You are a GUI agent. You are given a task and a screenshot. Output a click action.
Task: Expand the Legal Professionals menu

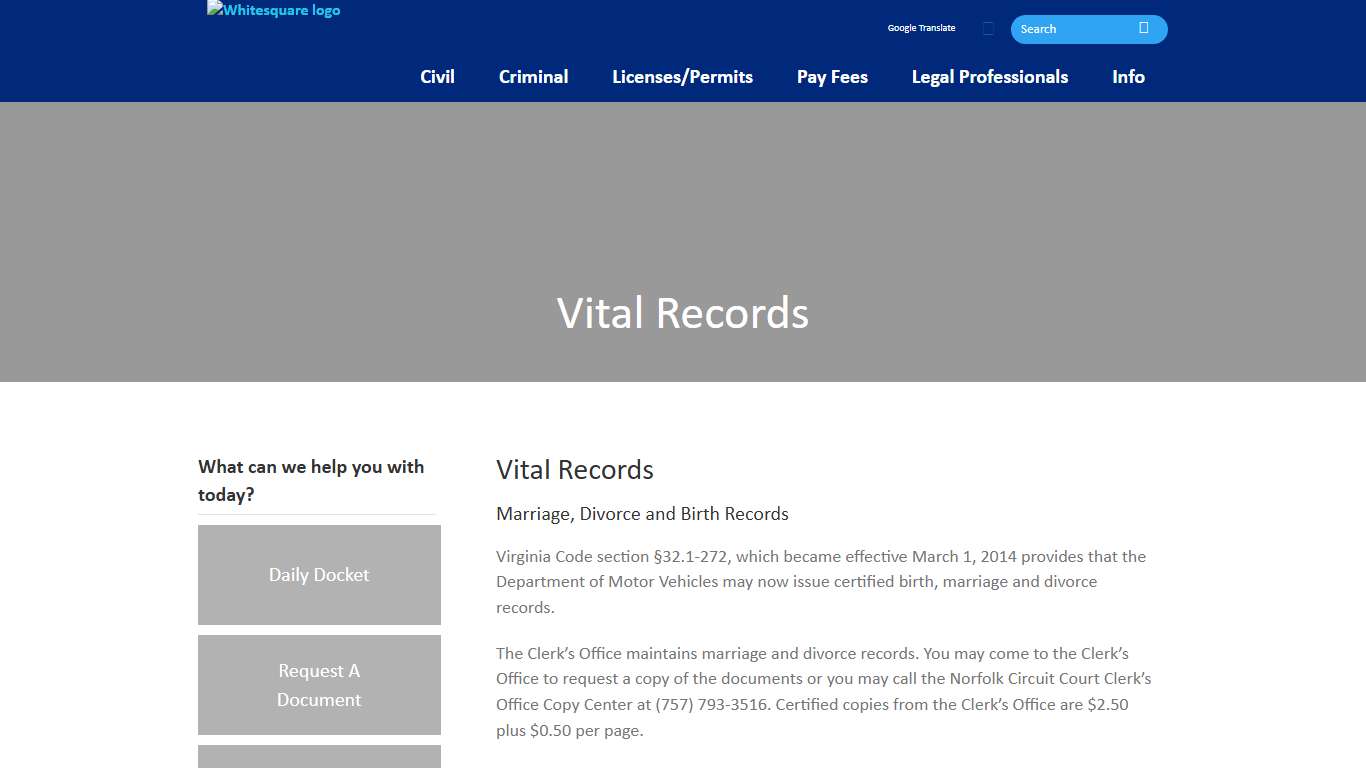point(989,77)
